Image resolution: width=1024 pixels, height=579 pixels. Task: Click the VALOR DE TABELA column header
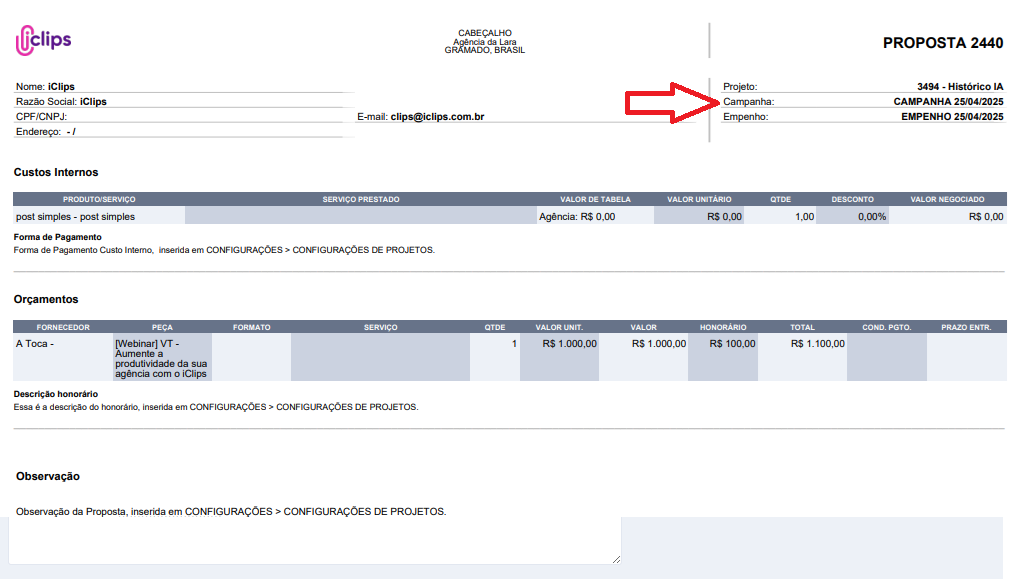click(595, 200)
